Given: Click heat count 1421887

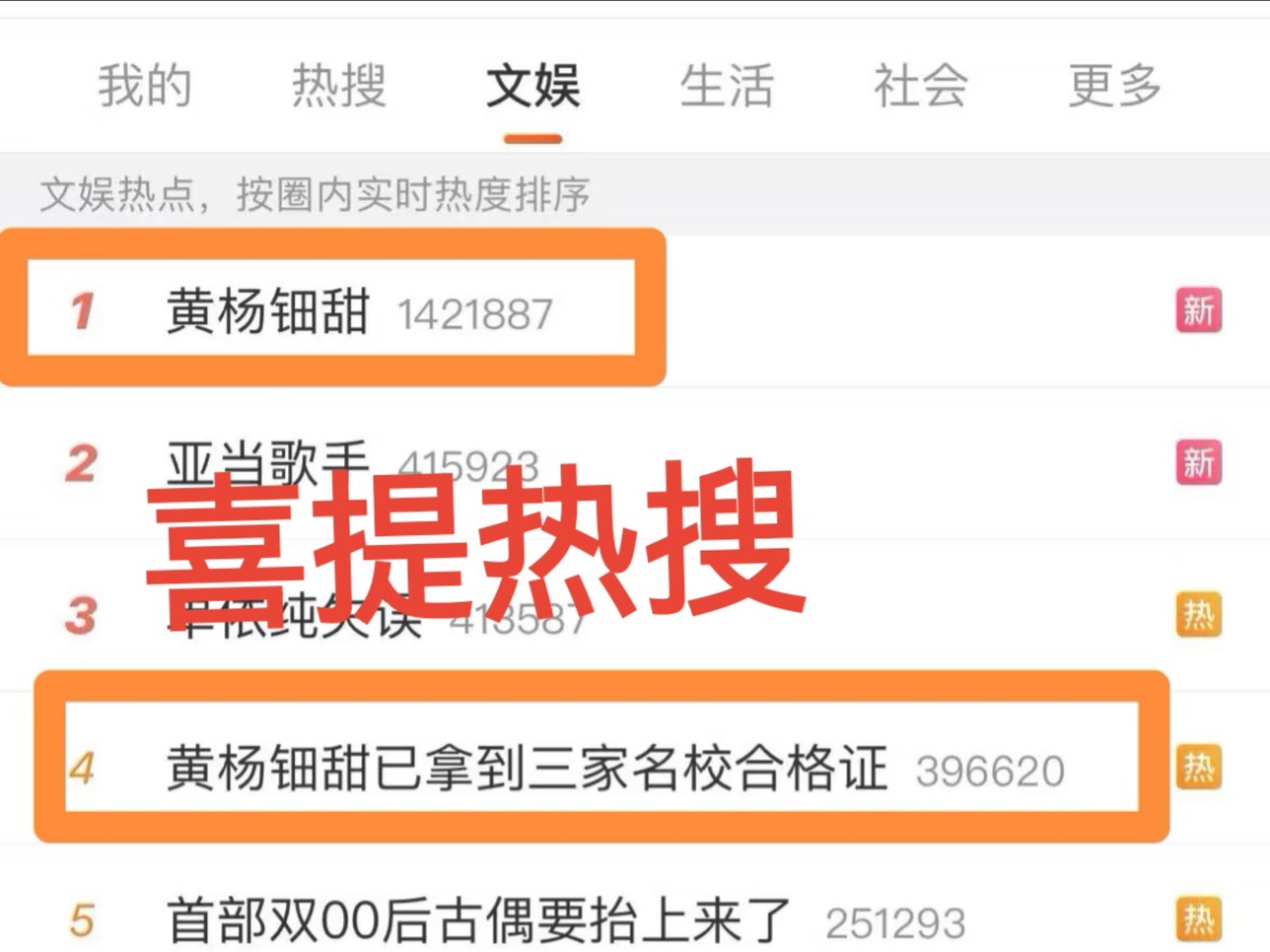Looking at the screenshot, I should point(474,314).
